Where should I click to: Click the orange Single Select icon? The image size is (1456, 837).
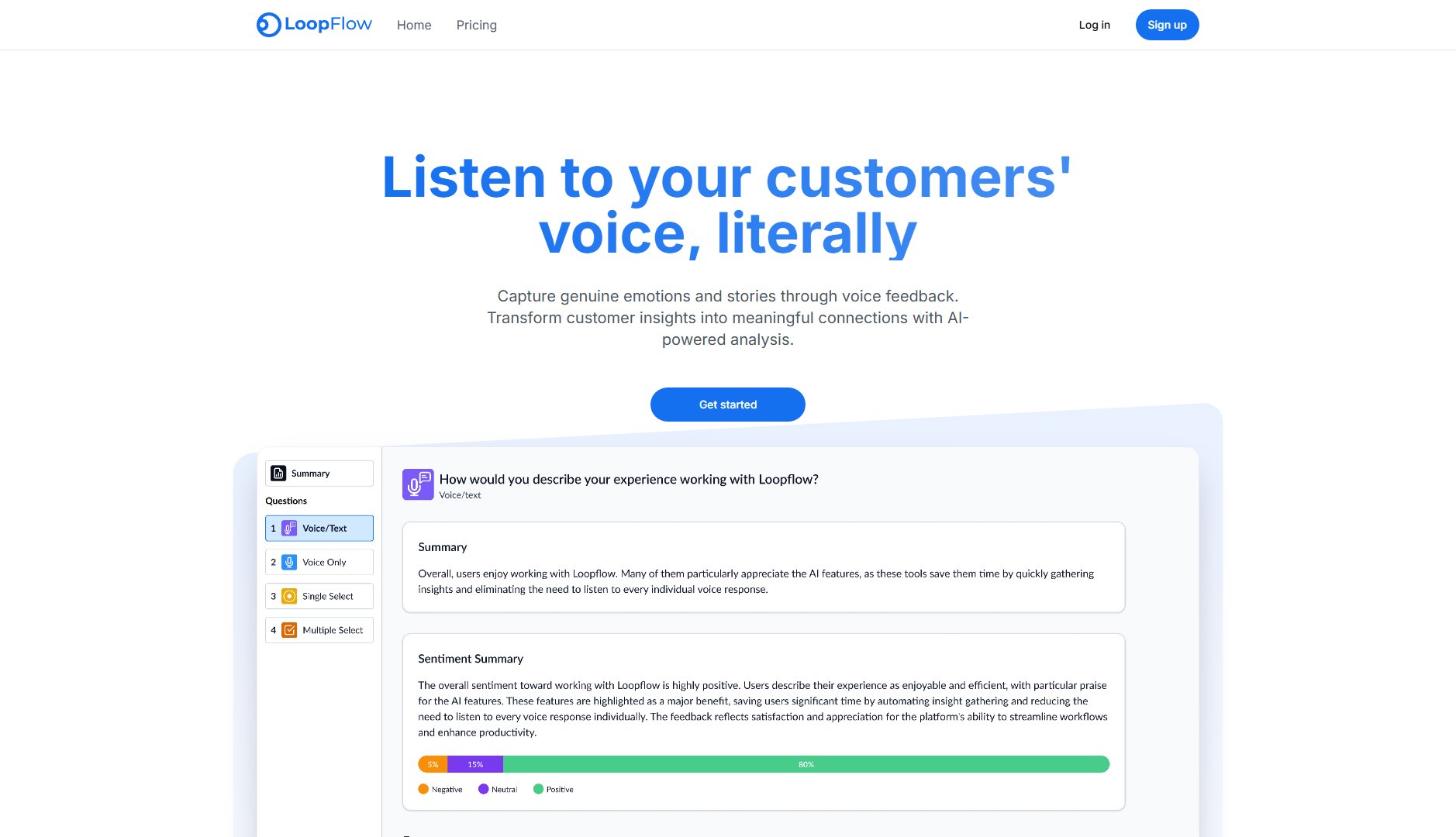[289, 595]
